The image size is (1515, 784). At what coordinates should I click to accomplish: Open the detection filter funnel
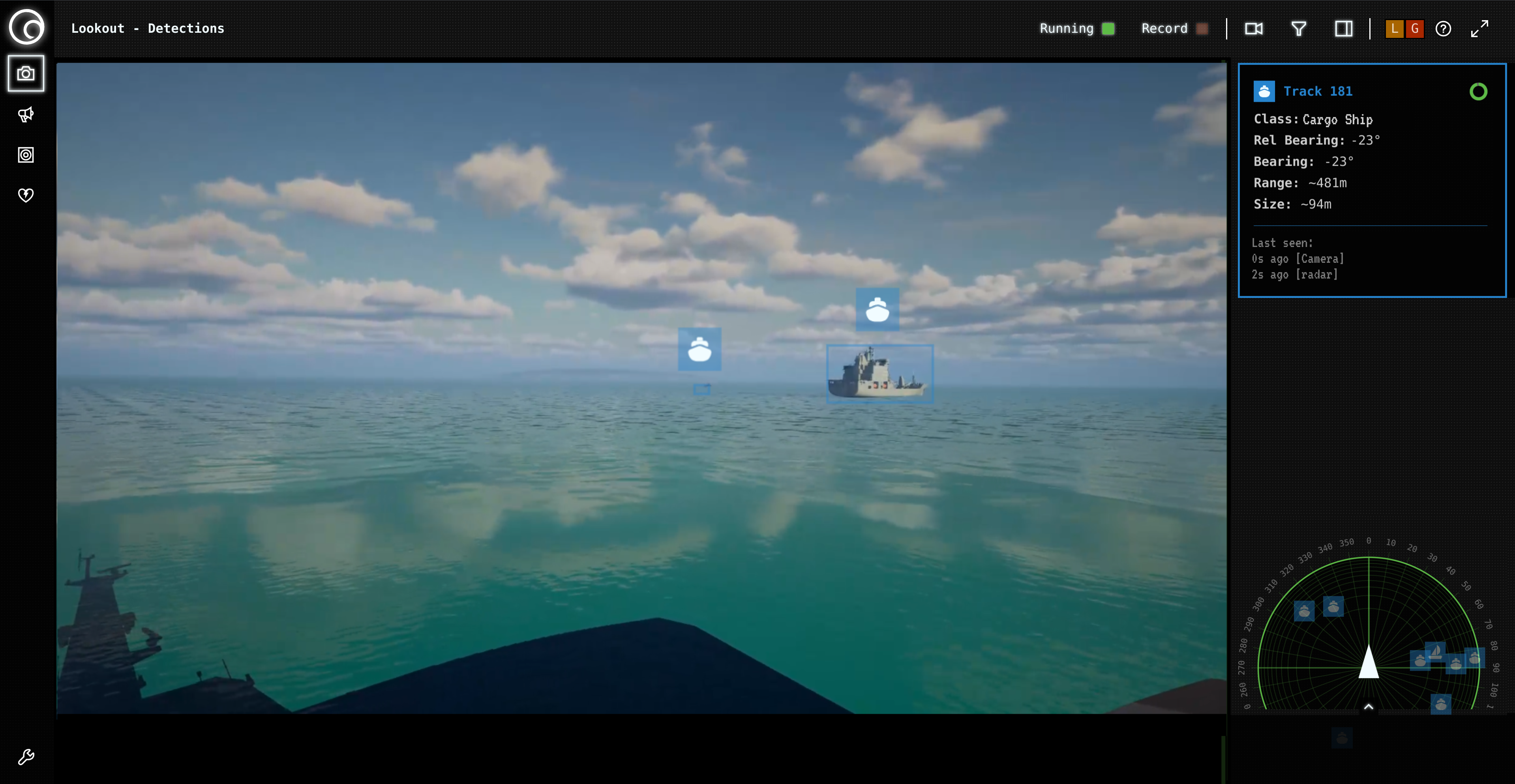[x=1299, y=28]
